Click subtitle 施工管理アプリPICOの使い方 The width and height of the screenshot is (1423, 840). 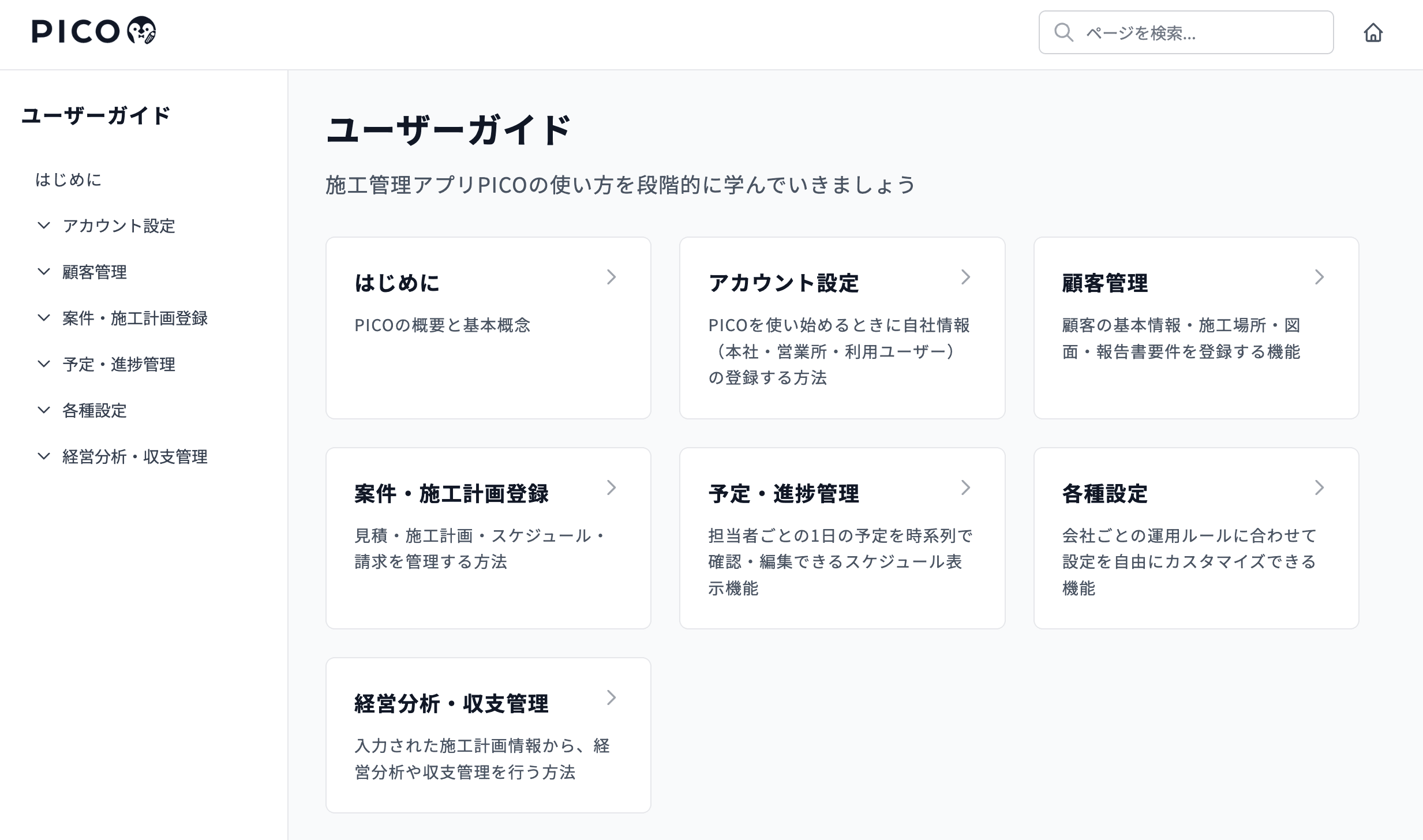[620, 185]
